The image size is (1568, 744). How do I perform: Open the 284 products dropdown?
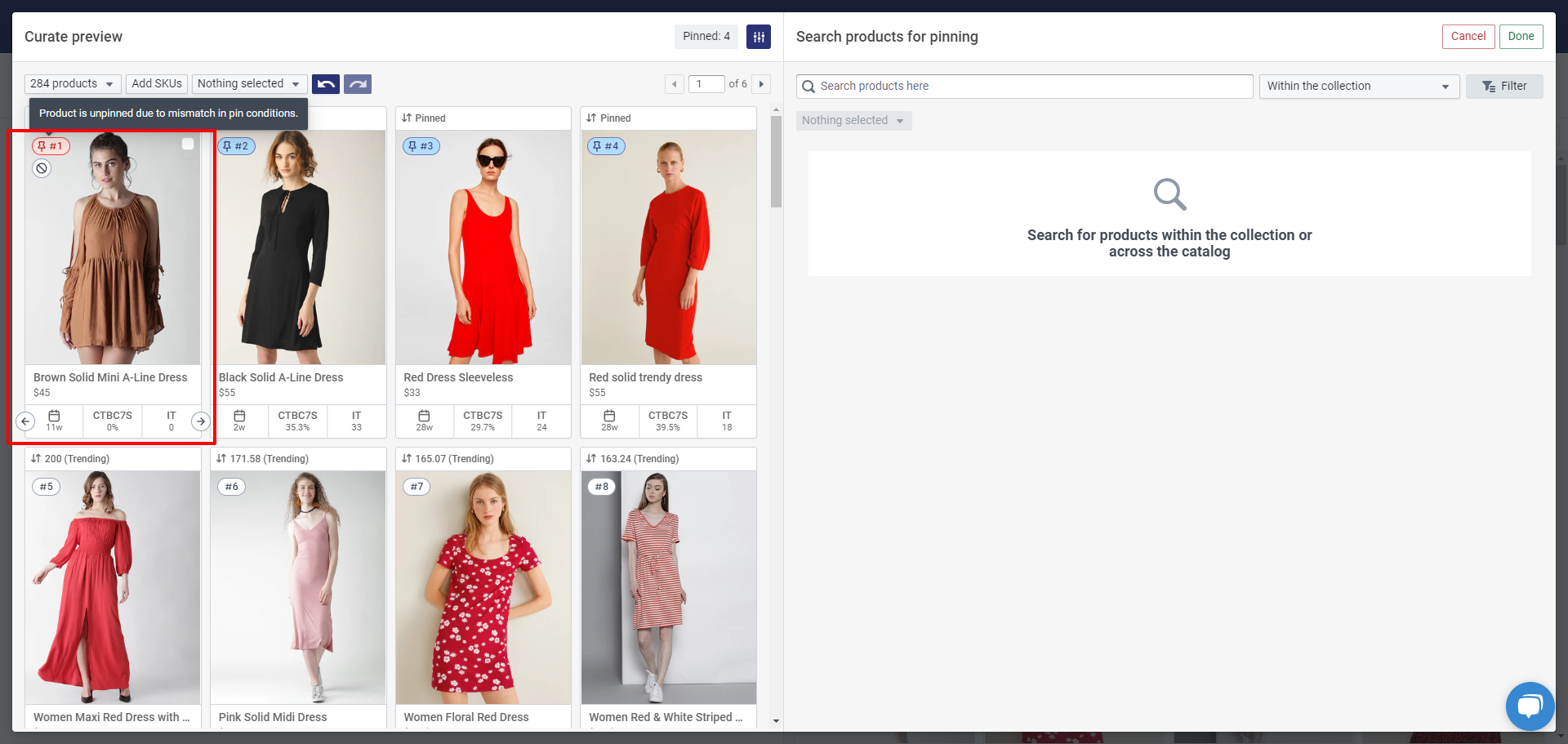pyautogui.click(x=73, y=84)
